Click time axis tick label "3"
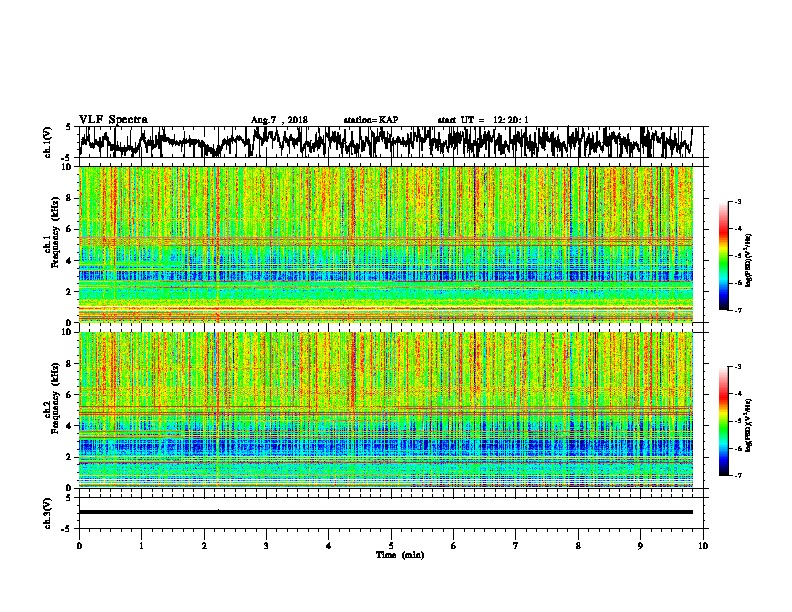 coord(266,546)
